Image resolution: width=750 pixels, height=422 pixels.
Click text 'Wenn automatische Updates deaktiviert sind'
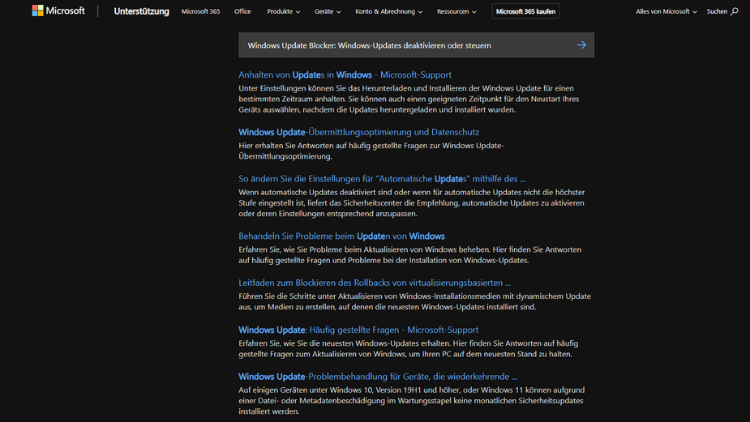click(411, 203)
